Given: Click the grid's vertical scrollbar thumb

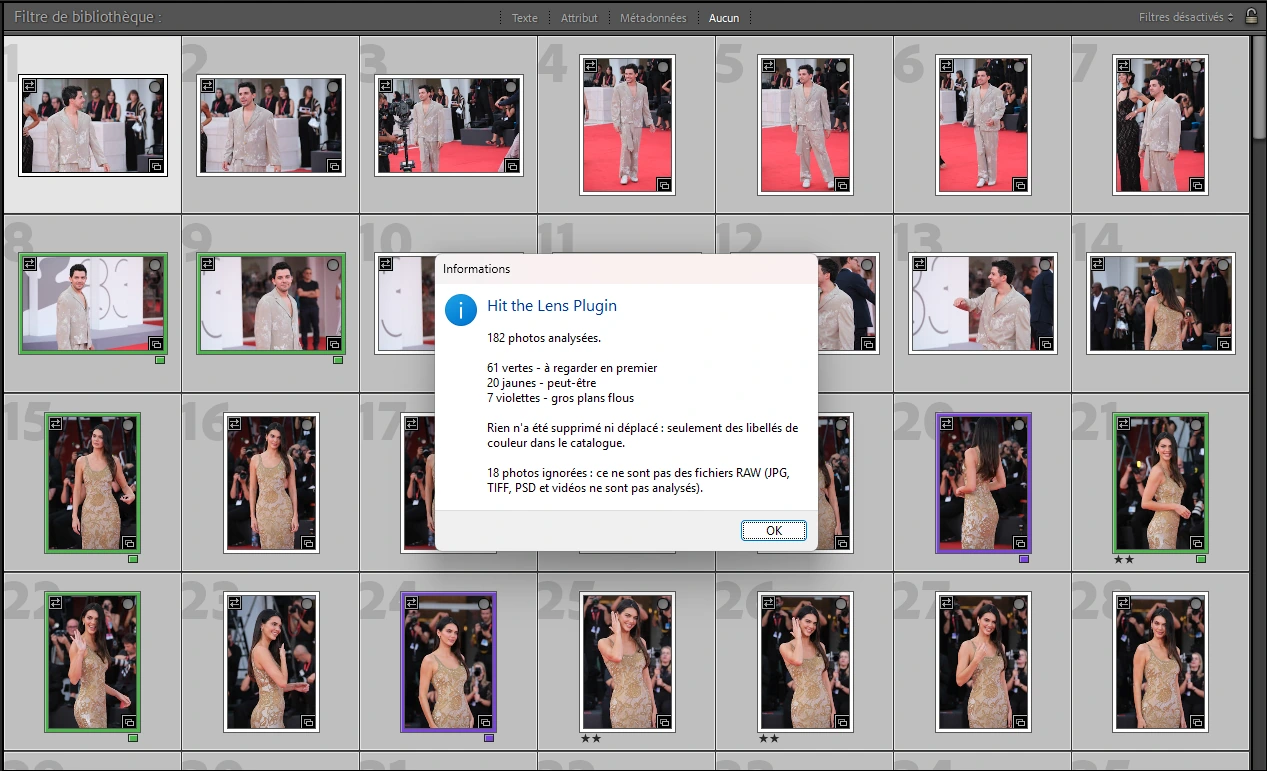Looking at the screenshot, I should (1258, 88).
